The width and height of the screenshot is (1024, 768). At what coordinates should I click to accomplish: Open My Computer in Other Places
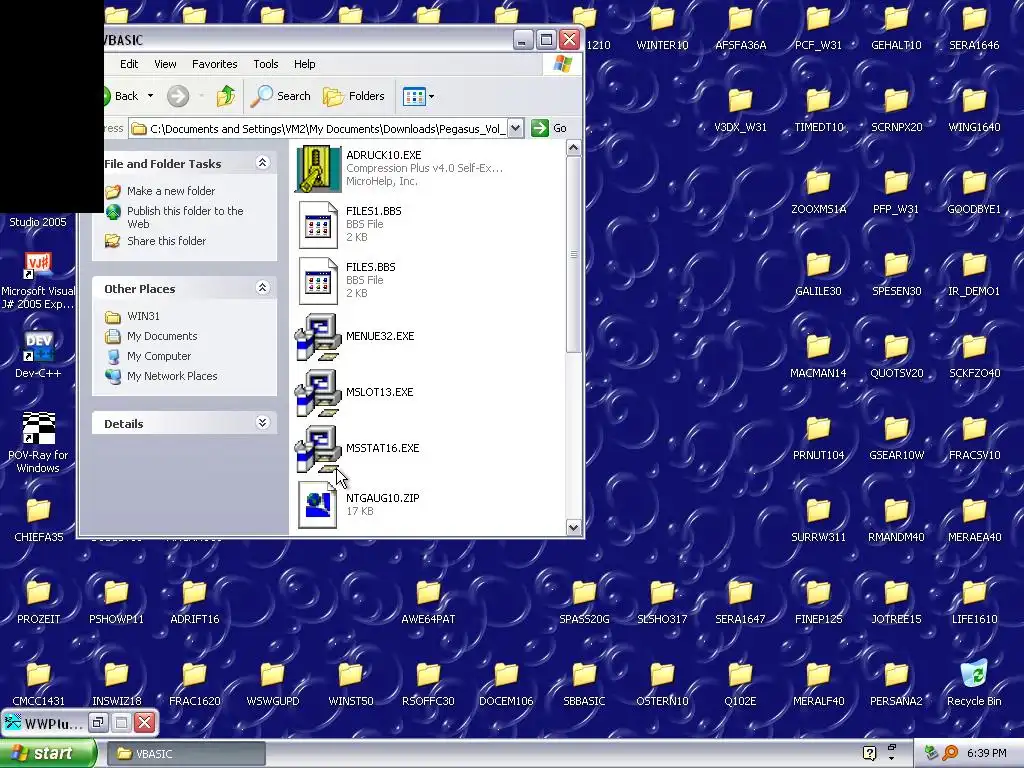tap(159, 357)
